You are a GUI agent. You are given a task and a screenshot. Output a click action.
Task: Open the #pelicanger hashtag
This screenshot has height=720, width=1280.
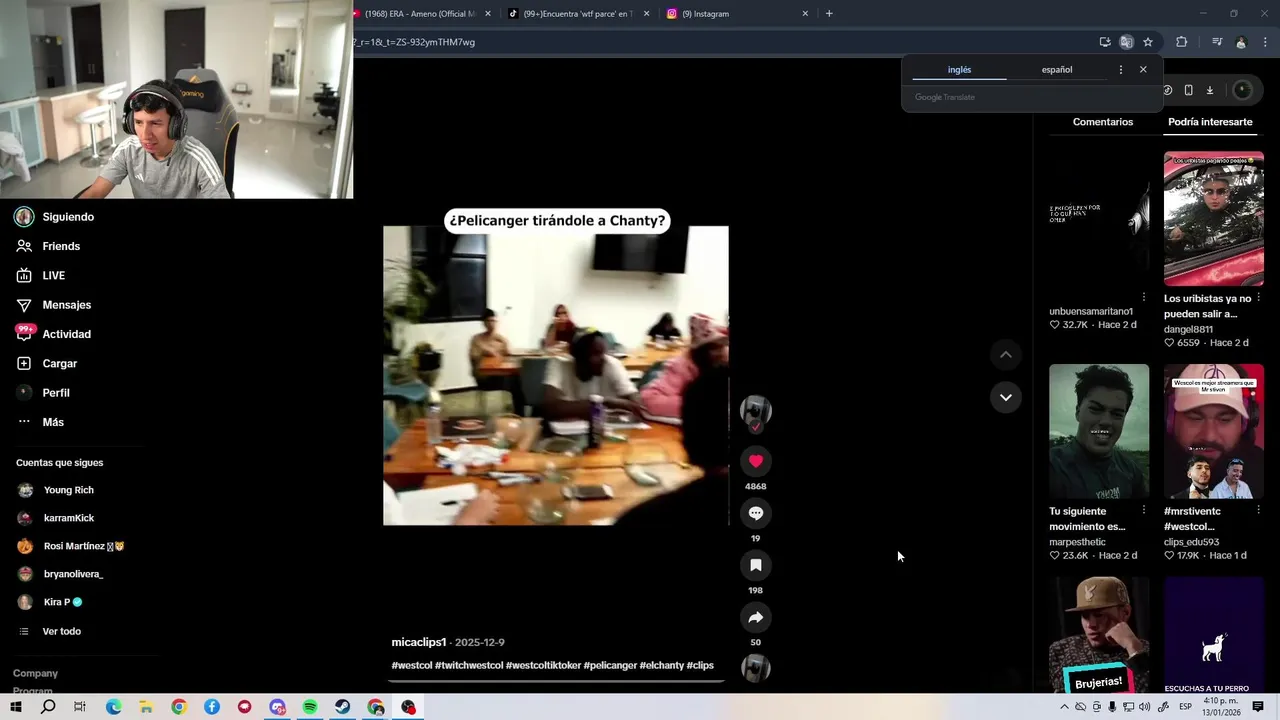(x=610, y=665)
